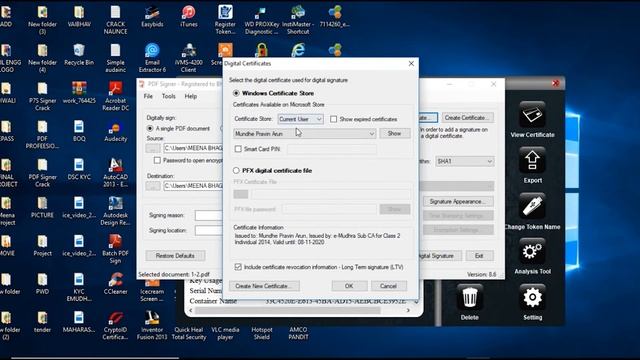640x360 pixels.
Task: Open Analysis Tool in token manager
Action: point(532,257)
